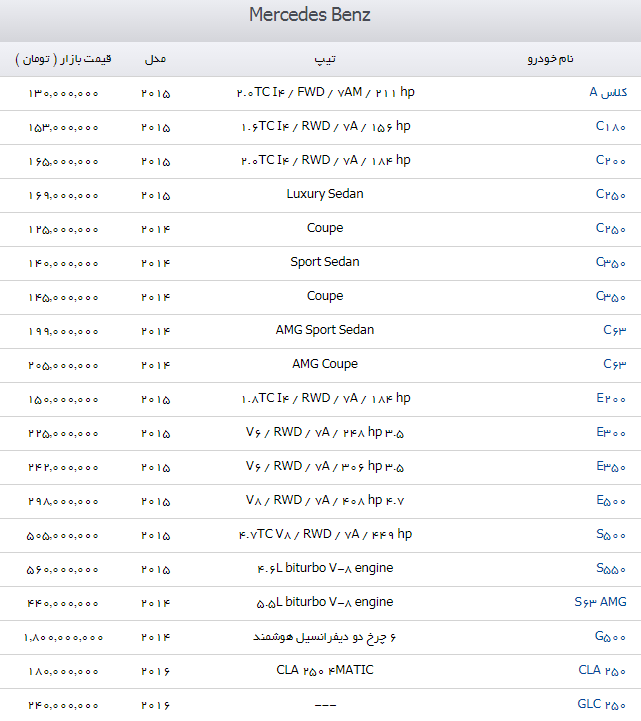
Task: Click the Sport Sedan type in C۳۵۰ row
Action: click(x=325, y=262)
